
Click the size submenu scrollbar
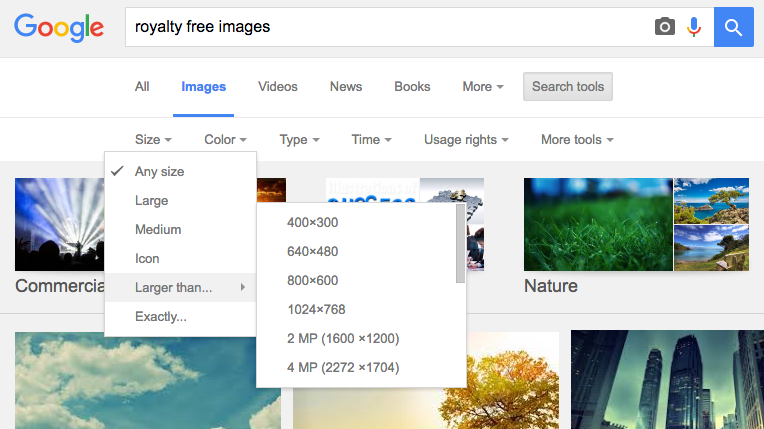click(x=460, y=245)
